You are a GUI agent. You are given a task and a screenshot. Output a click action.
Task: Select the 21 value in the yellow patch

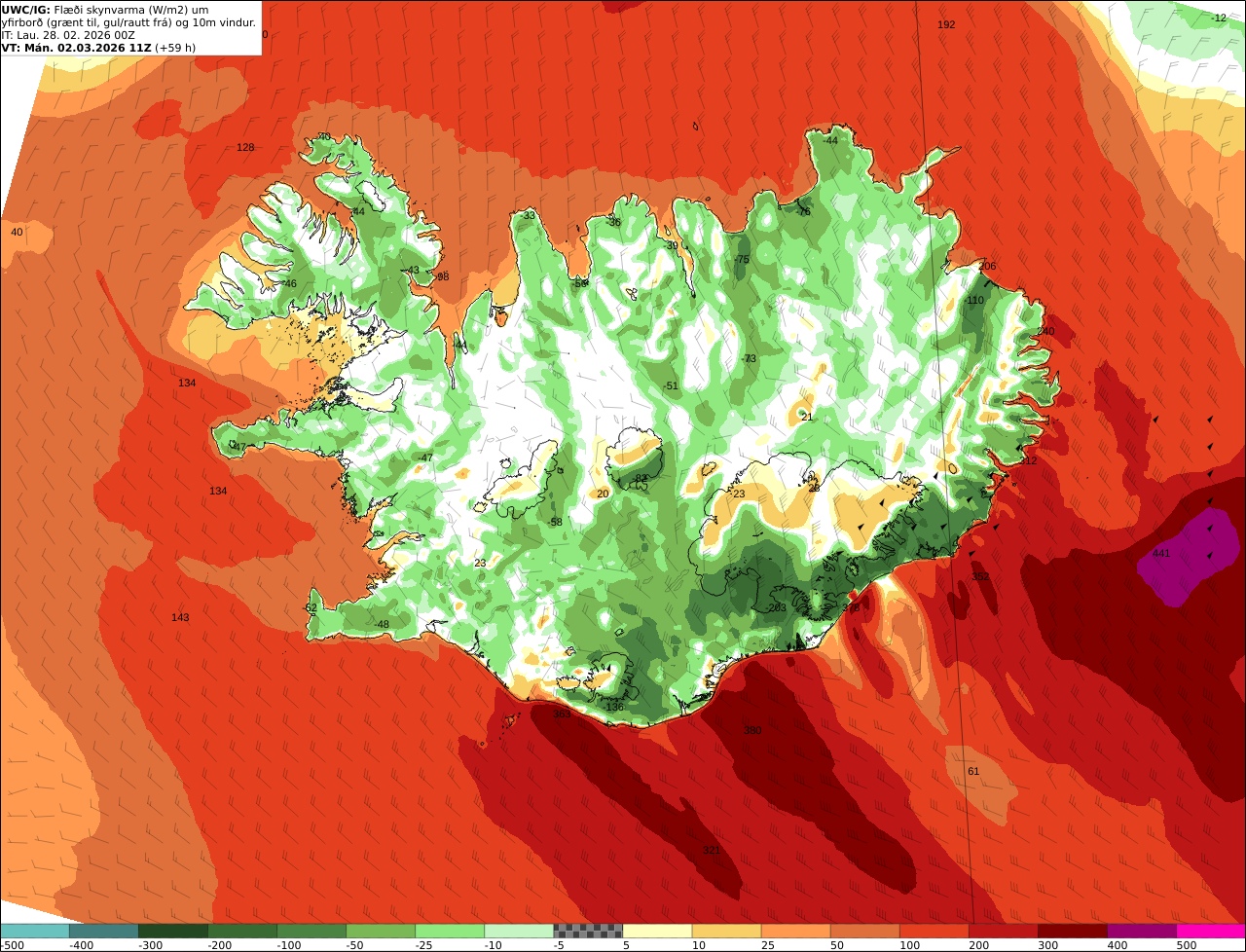[x=806, y=417]
